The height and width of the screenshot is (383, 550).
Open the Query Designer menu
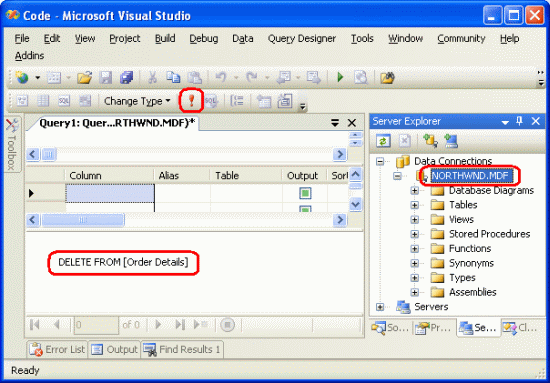[x=302, y=38]
